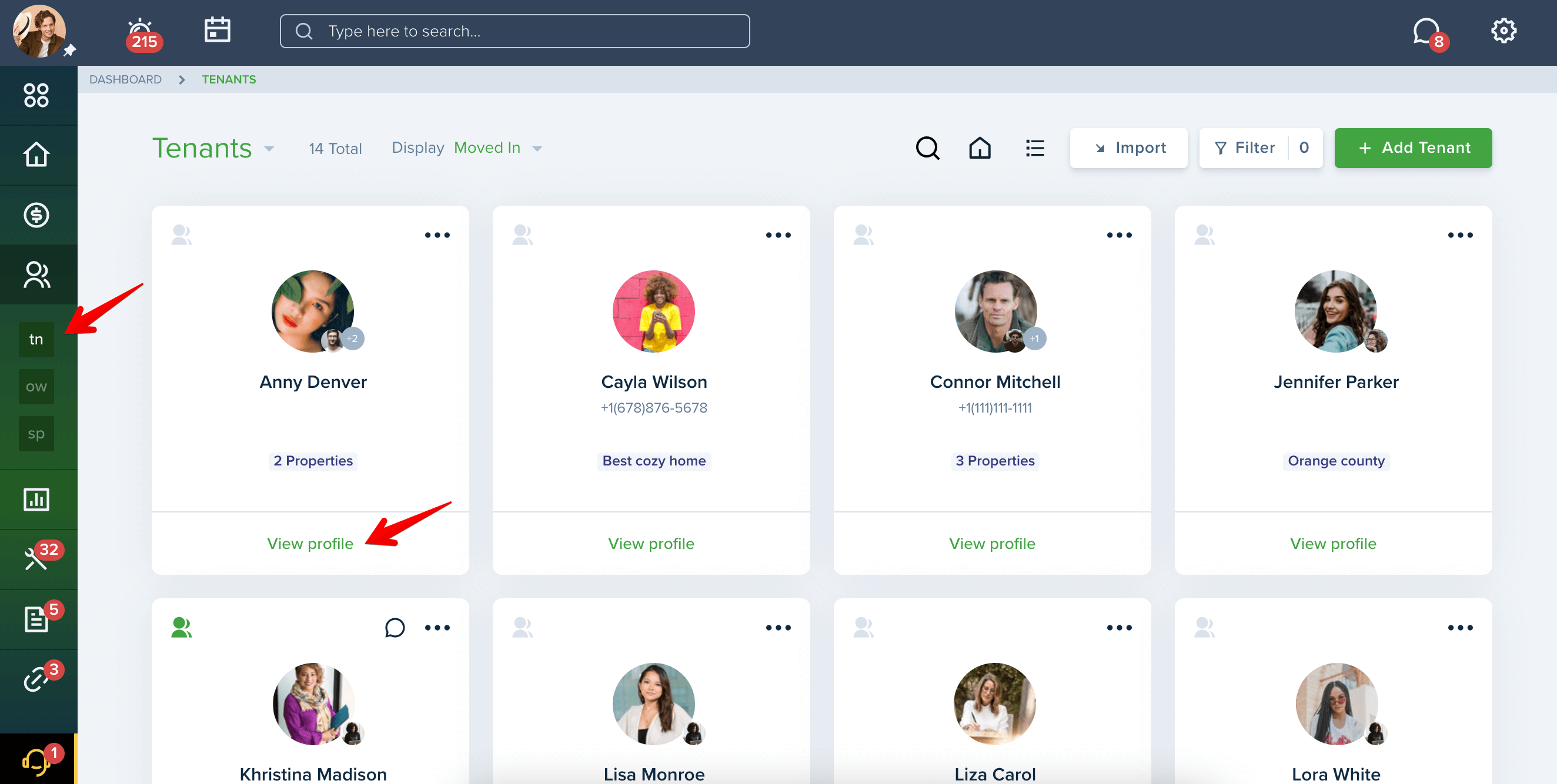Open three-dot menu on Lora White card
Viewport: 1557px width, 784px height.
[1461, 628]
